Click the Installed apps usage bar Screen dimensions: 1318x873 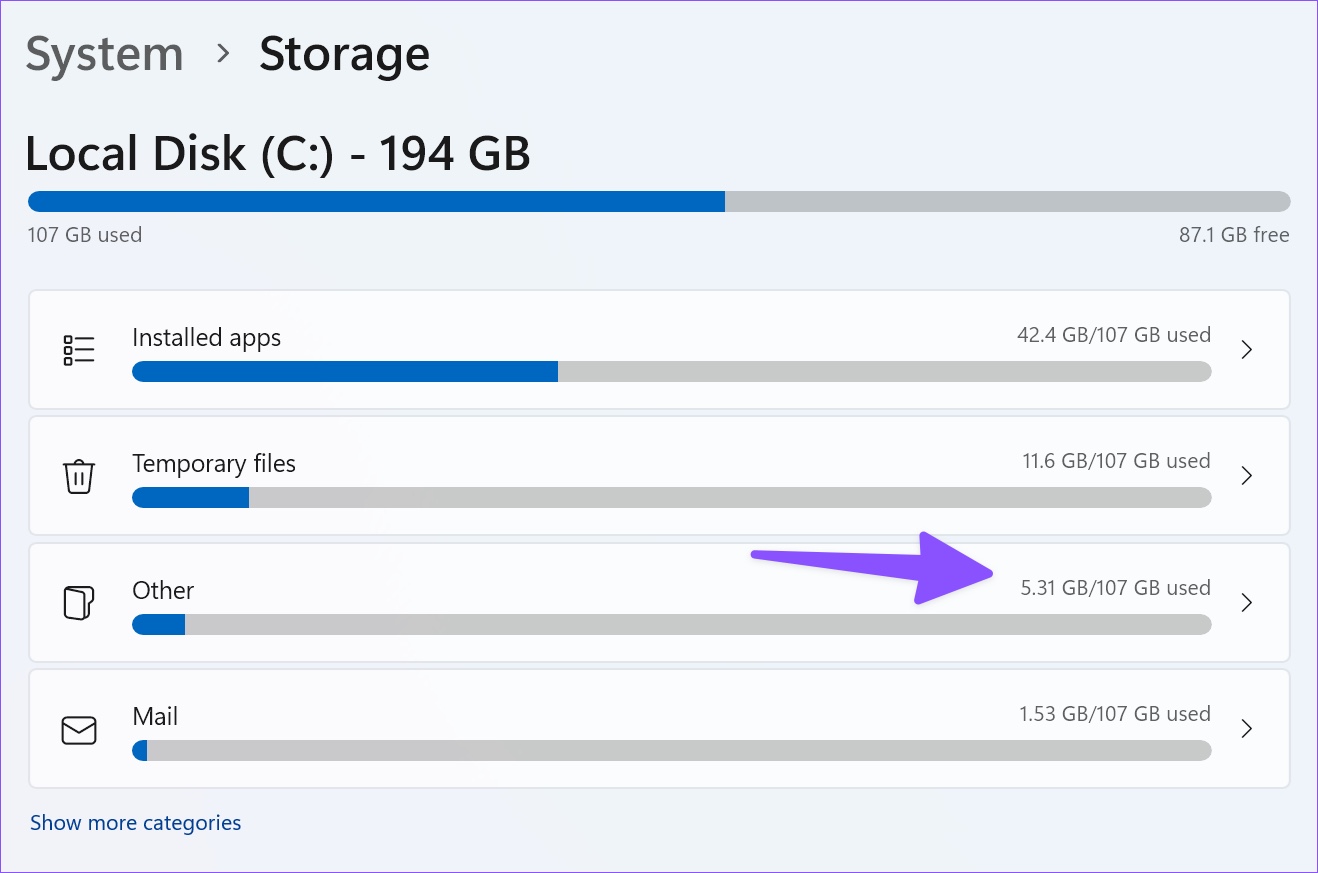click(x=671, y=372)
